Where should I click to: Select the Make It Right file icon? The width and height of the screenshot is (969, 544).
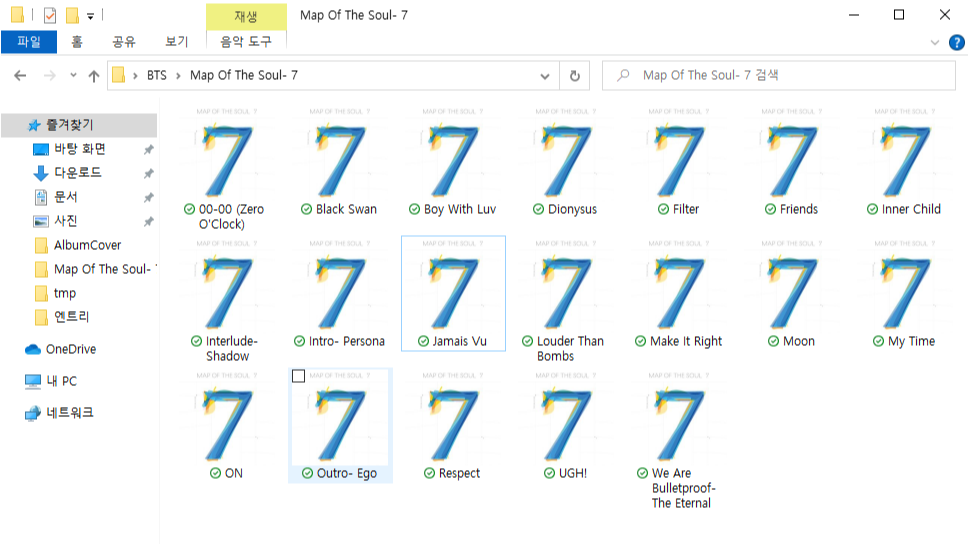[x=679, y=286]
